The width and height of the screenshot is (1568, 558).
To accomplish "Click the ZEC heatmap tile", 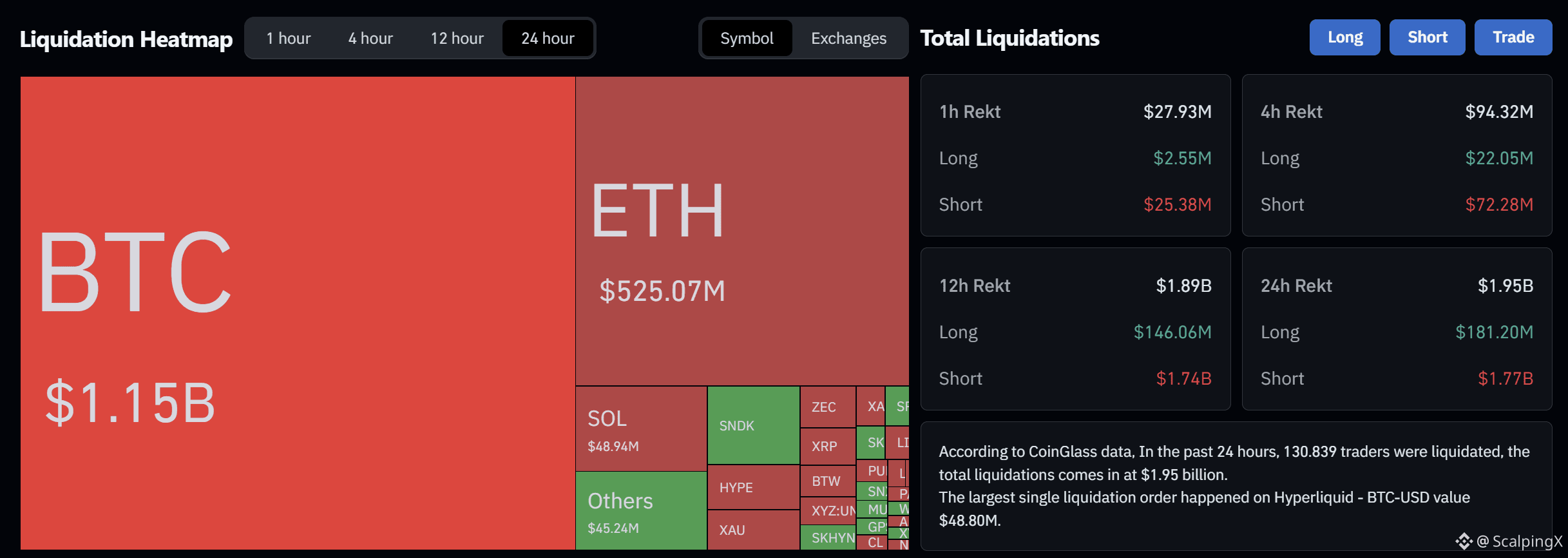I will point(828,407).
